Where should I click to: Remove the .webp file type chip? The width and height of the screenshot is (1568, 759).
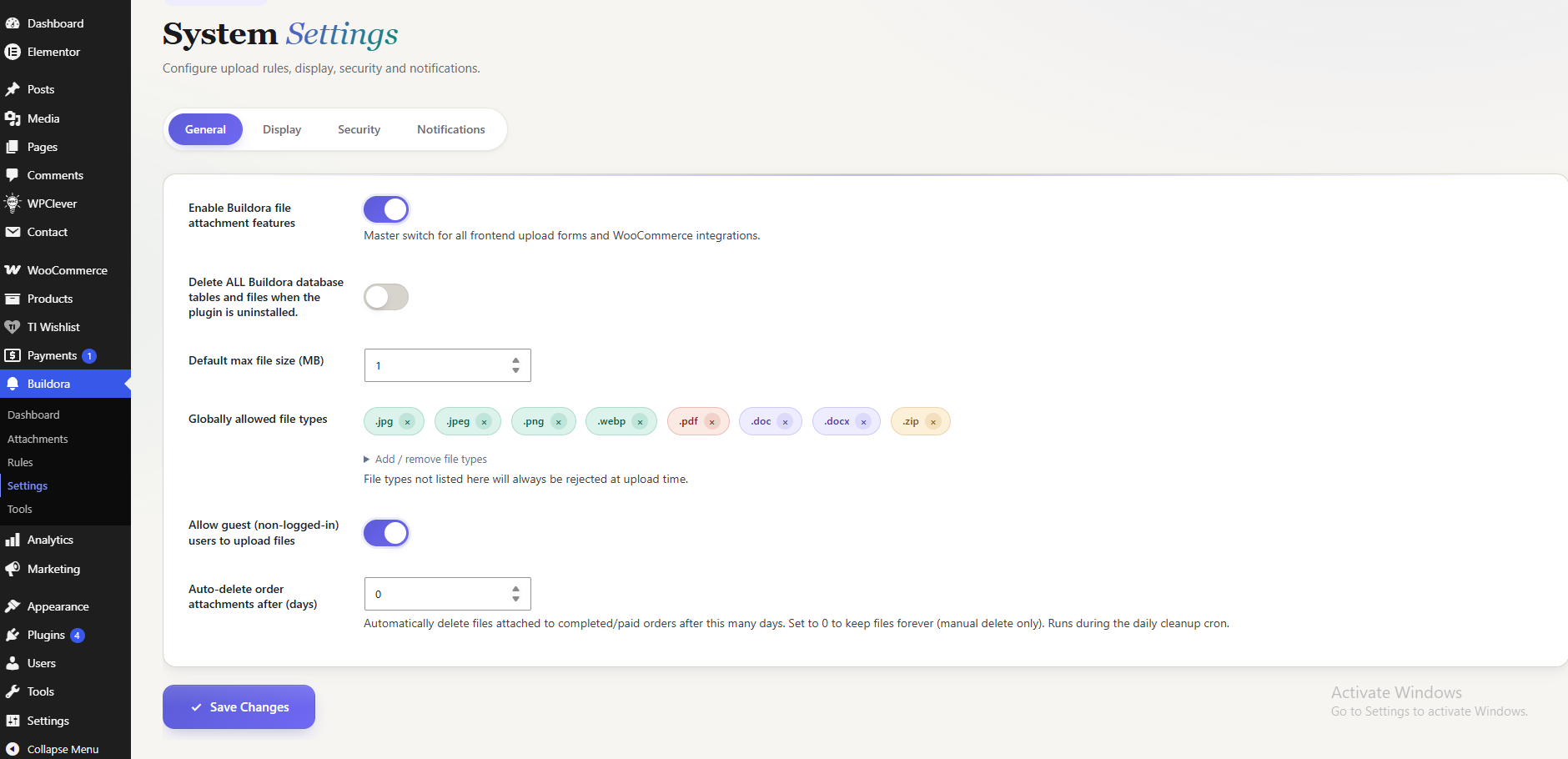click(640, 422)
